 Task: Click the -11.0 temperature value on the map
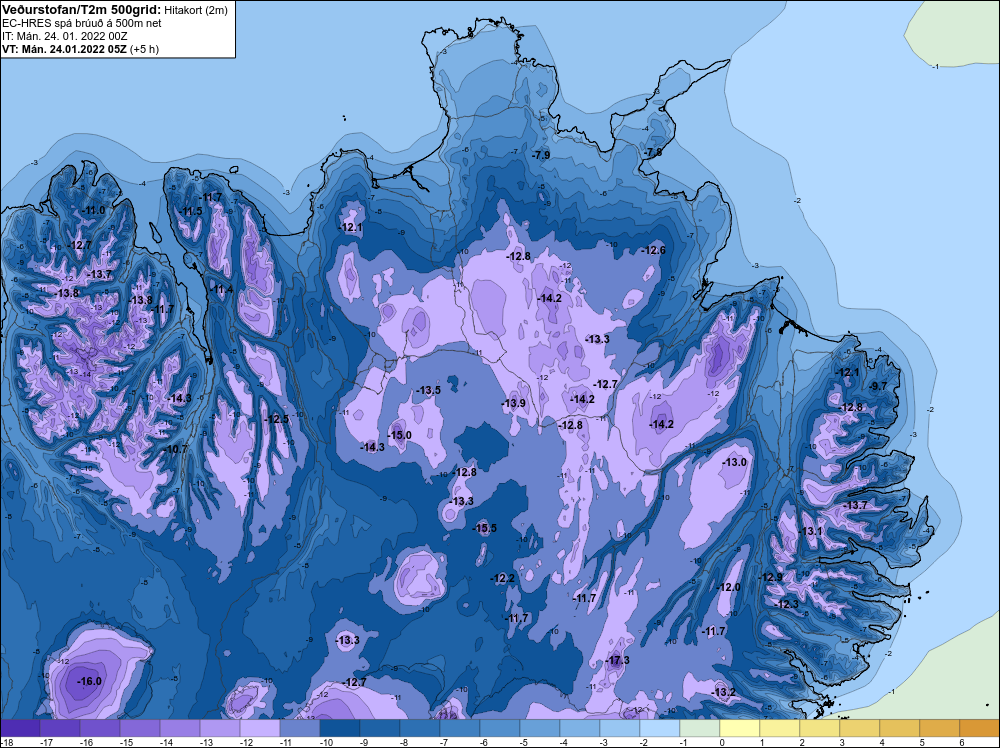tap(94, 210)
